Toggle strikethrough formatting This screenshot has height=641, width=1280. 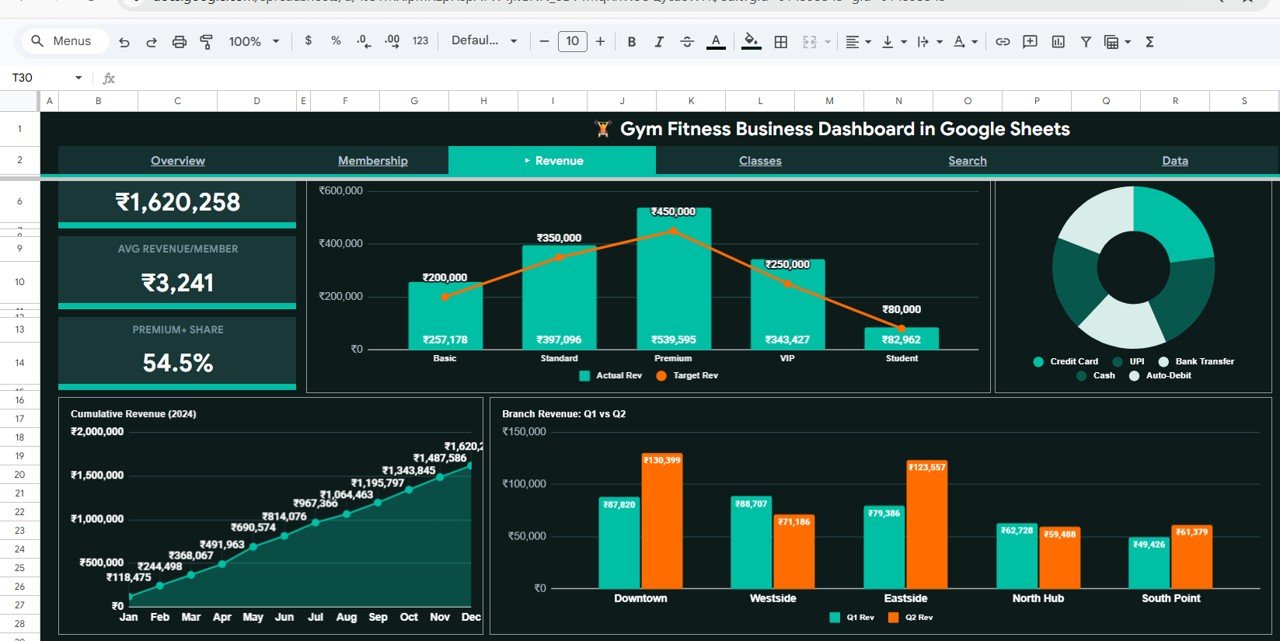[x=686, y=41]
